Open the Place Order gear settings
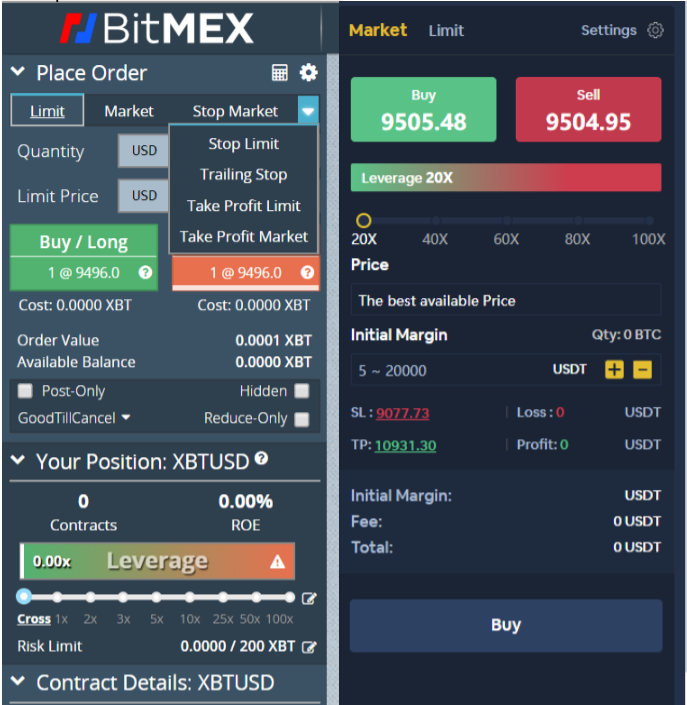 coord(308,72)
